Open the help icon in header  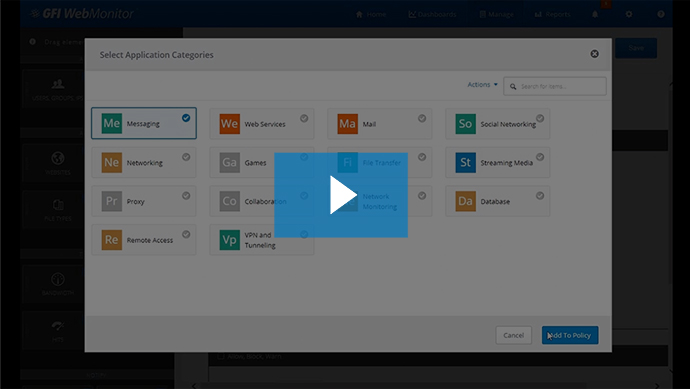(661, 14)
